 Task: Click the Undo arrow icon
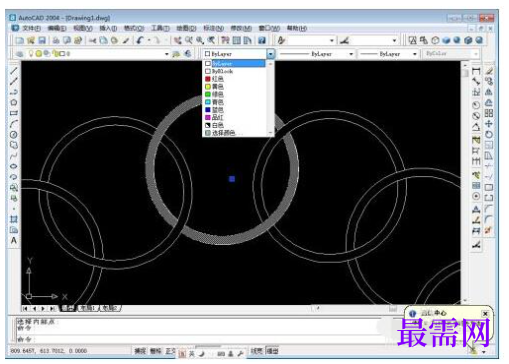[140, 40]
